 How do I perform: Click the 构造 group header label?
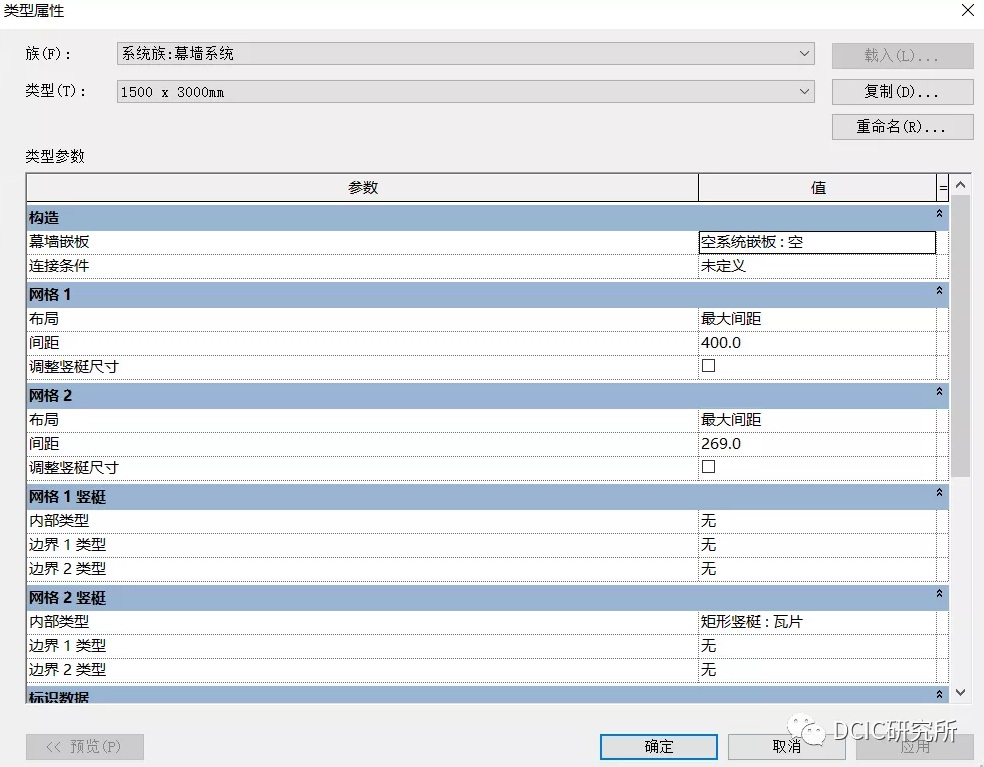(x=44, y=218)
